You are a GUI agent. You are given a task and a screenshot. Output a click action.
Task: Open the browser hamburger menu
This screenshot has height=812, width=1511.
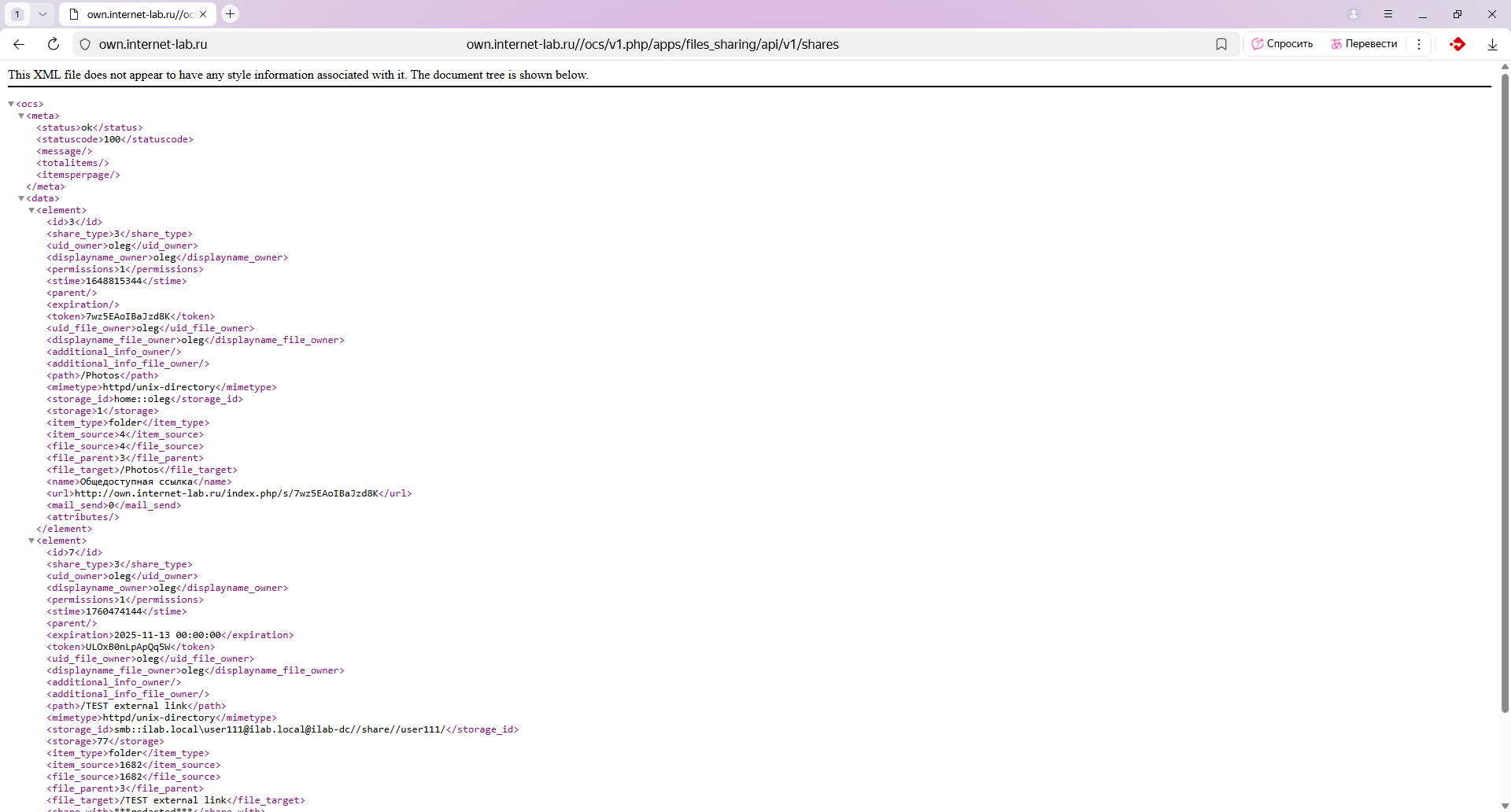[x=1388, y=14]
